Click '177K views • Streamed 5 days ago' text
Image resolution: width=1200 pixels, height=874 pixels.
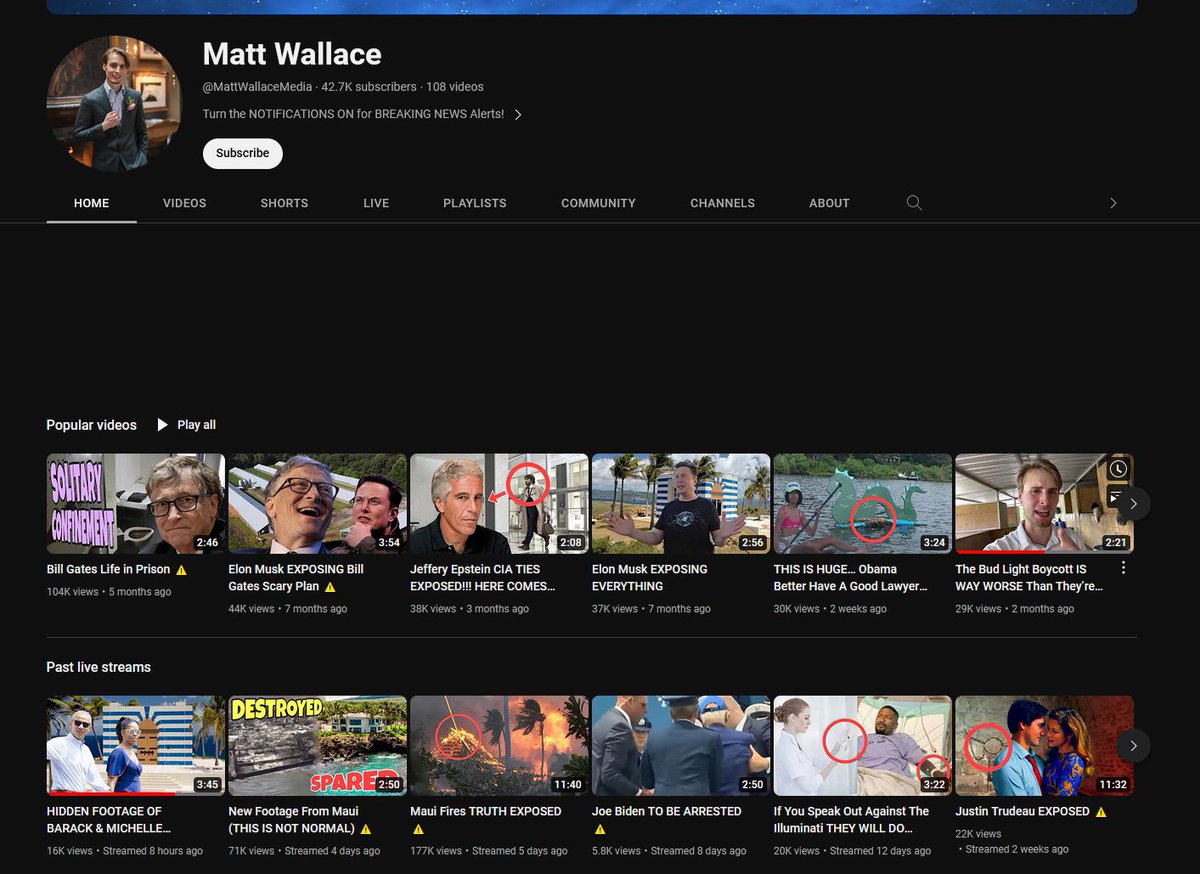pyautogui.click(x=489, y=851)
